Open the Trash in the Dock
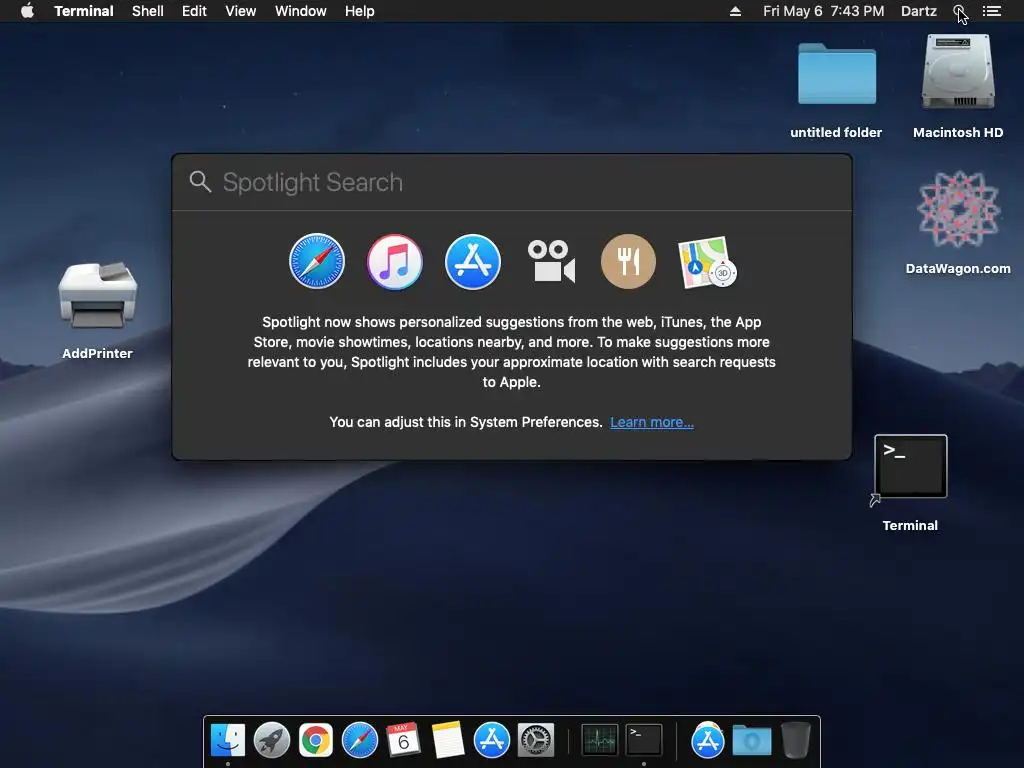The height and width of the screenshot is (768, 1024). (x=795, y=740)
